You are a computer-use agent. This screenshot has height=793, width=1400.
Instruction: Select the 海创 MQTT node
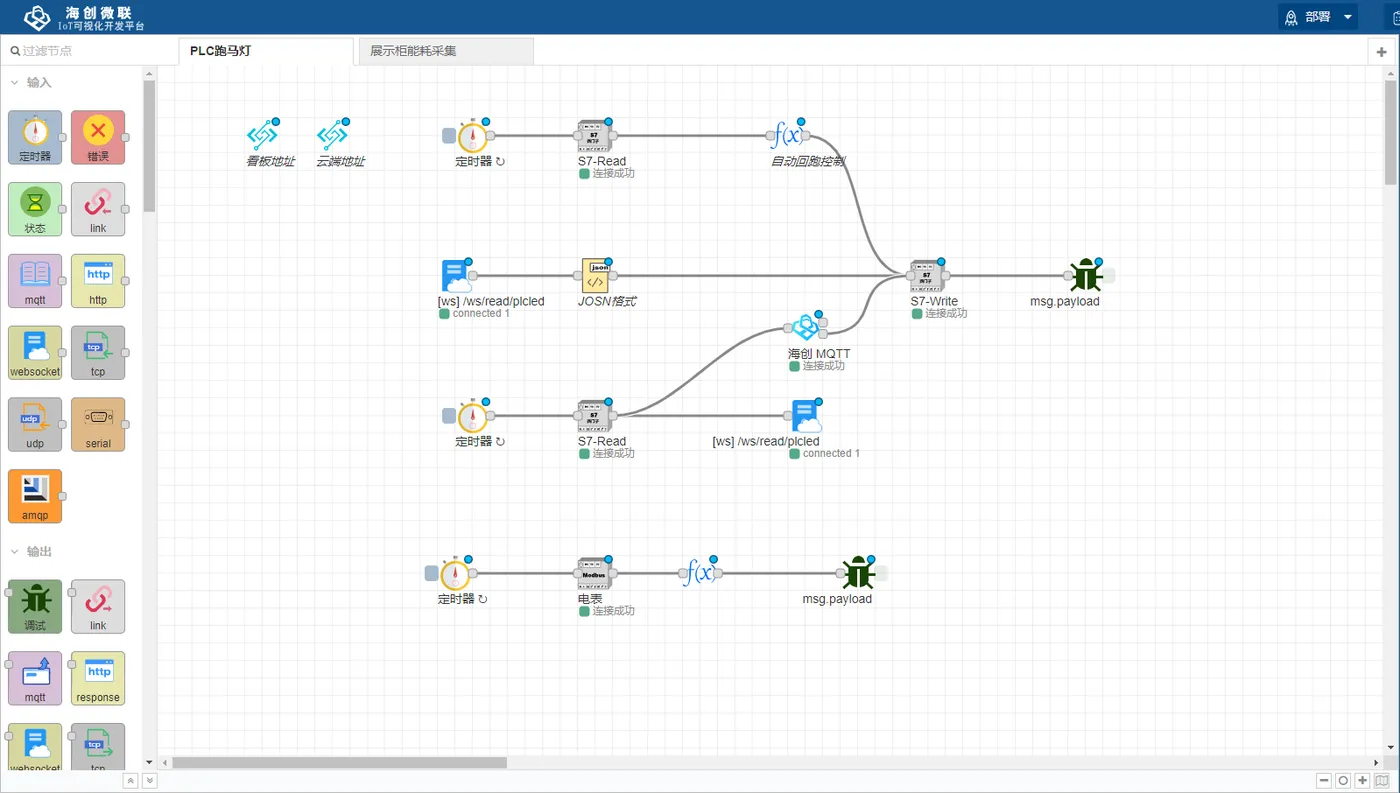point(806,327)
